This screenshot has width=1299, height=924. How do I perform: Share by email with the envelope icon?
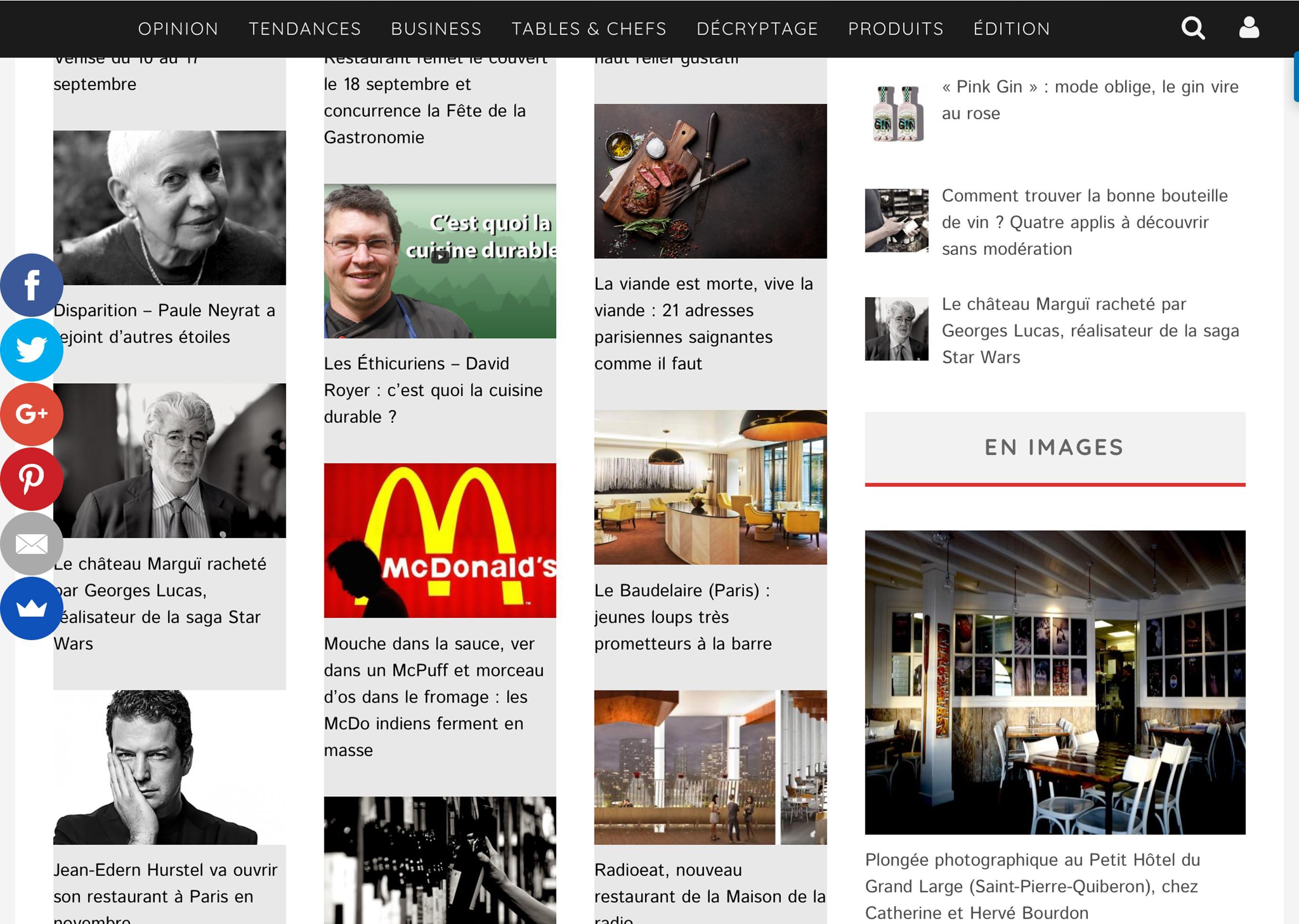click(x=31, y=543)
